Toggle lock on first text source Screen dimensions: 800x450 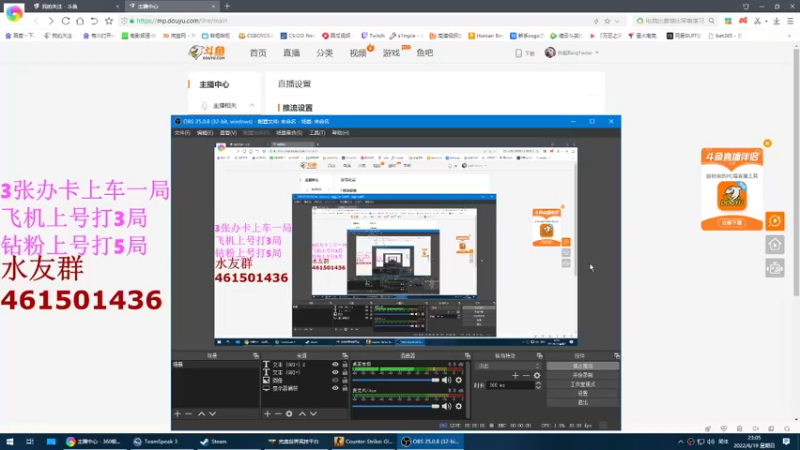coord(345,364)
